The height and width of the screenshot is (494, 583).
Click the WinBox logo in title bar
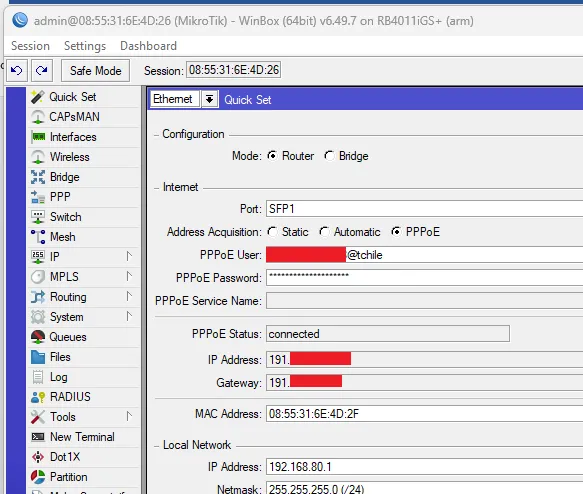pyautogui.click(x=20, y=20)
